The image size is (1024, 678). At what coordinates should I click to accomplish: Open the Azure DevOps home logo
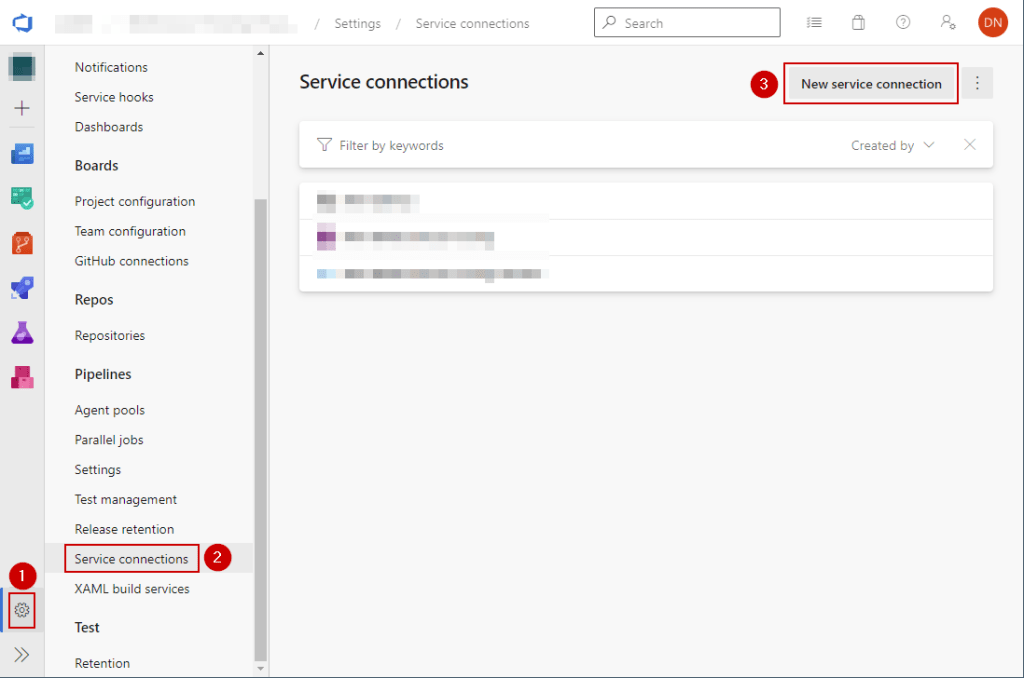(22, 22)
